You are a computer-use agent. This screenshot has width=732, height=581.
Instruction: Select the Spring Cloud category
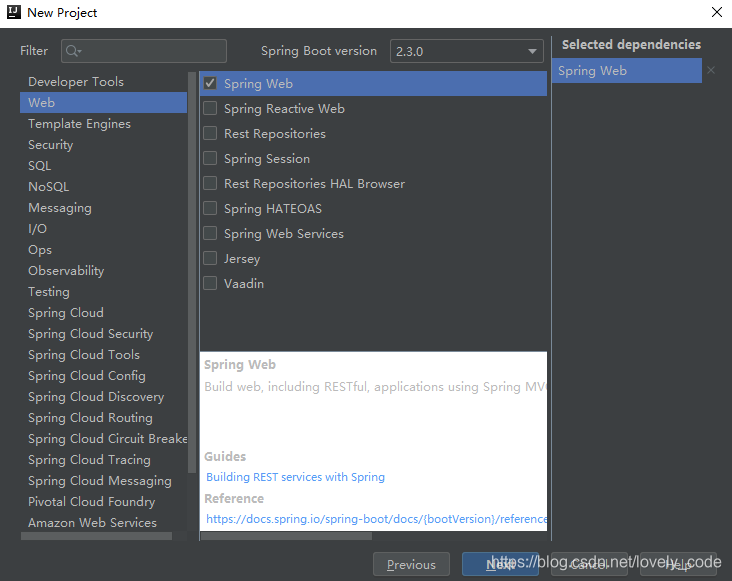tap(103, 313)
